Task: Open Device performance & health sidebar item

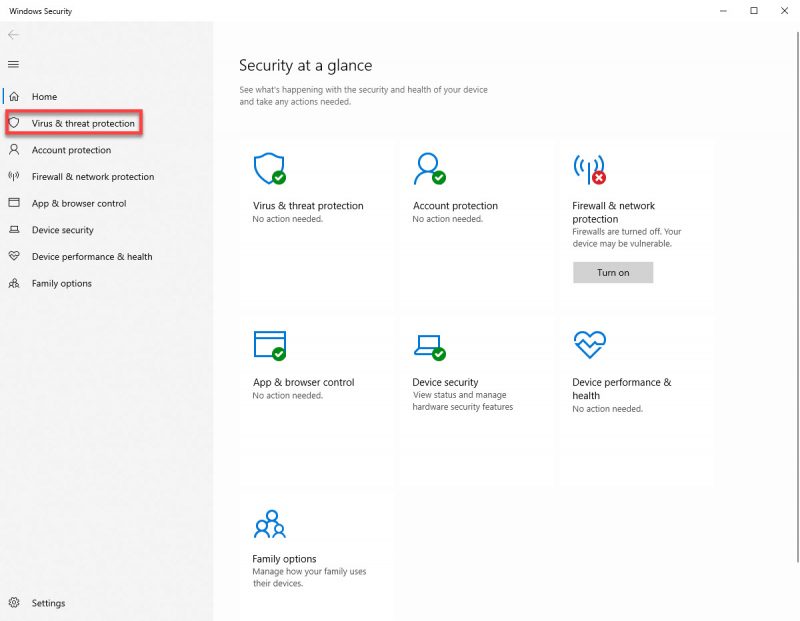Action: 92,257
